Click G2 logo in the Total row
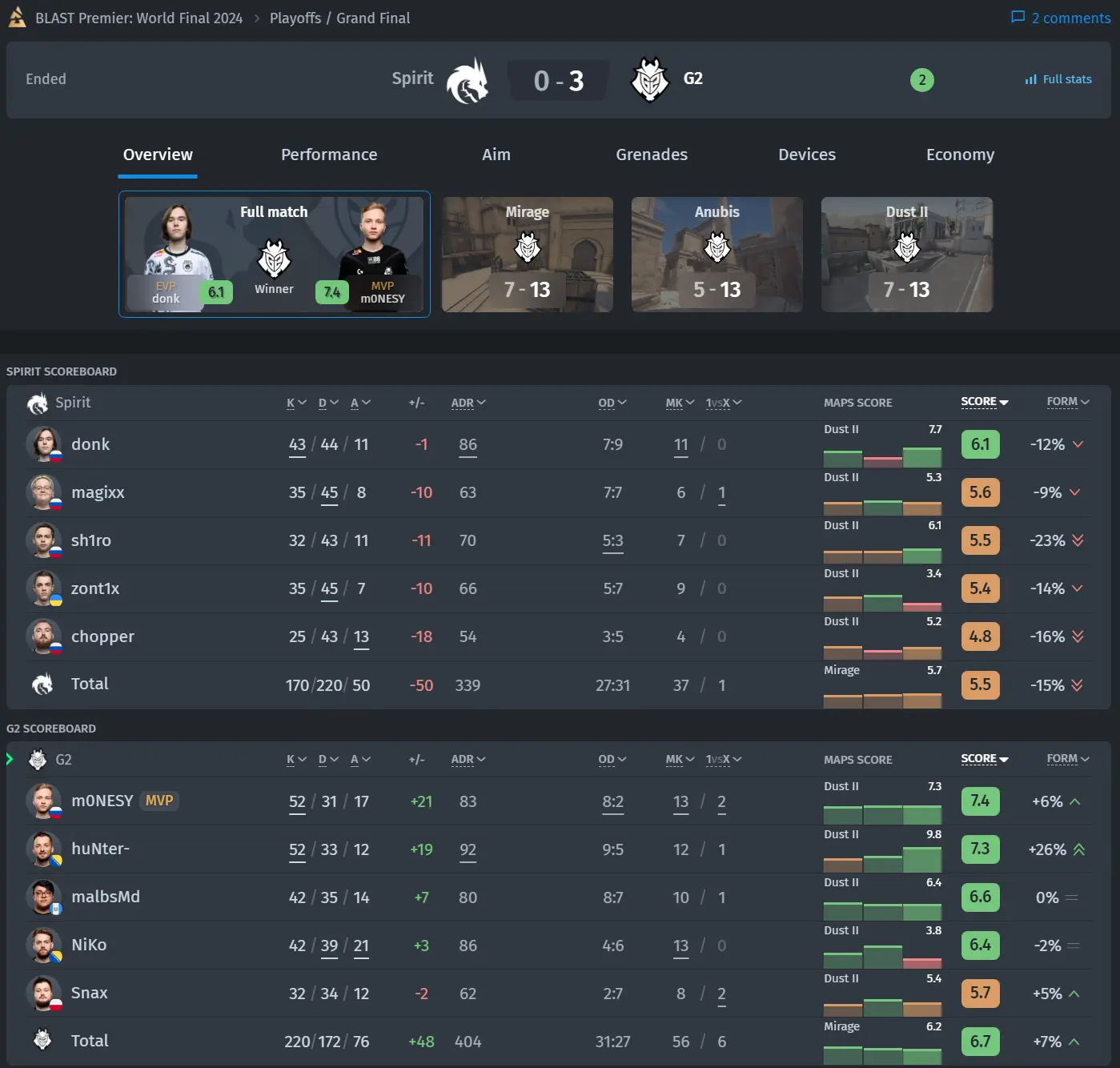The height and width of the screenshot is (1068, 1120). click(42, 1040)
